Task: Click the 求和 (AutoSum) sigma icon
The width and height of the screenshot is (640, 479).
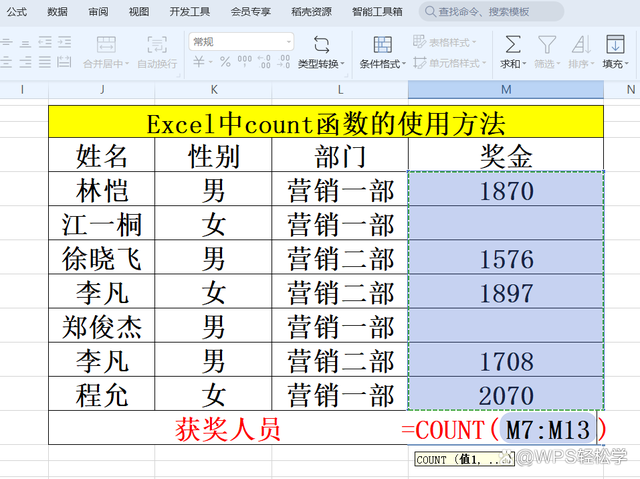Action: tap(512, 45)
